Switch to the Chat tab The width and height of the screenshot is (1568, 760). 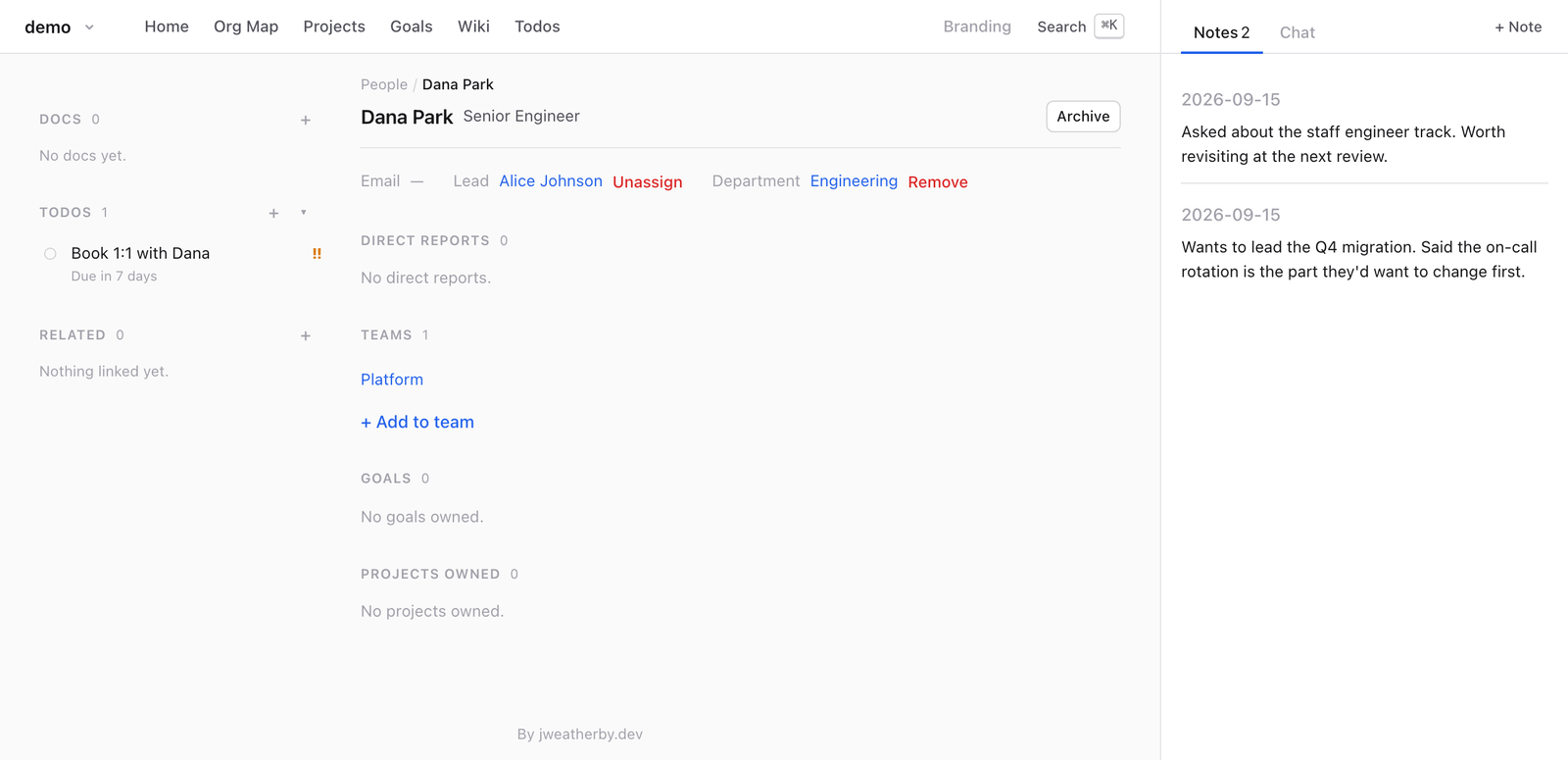click(1297, 32)
